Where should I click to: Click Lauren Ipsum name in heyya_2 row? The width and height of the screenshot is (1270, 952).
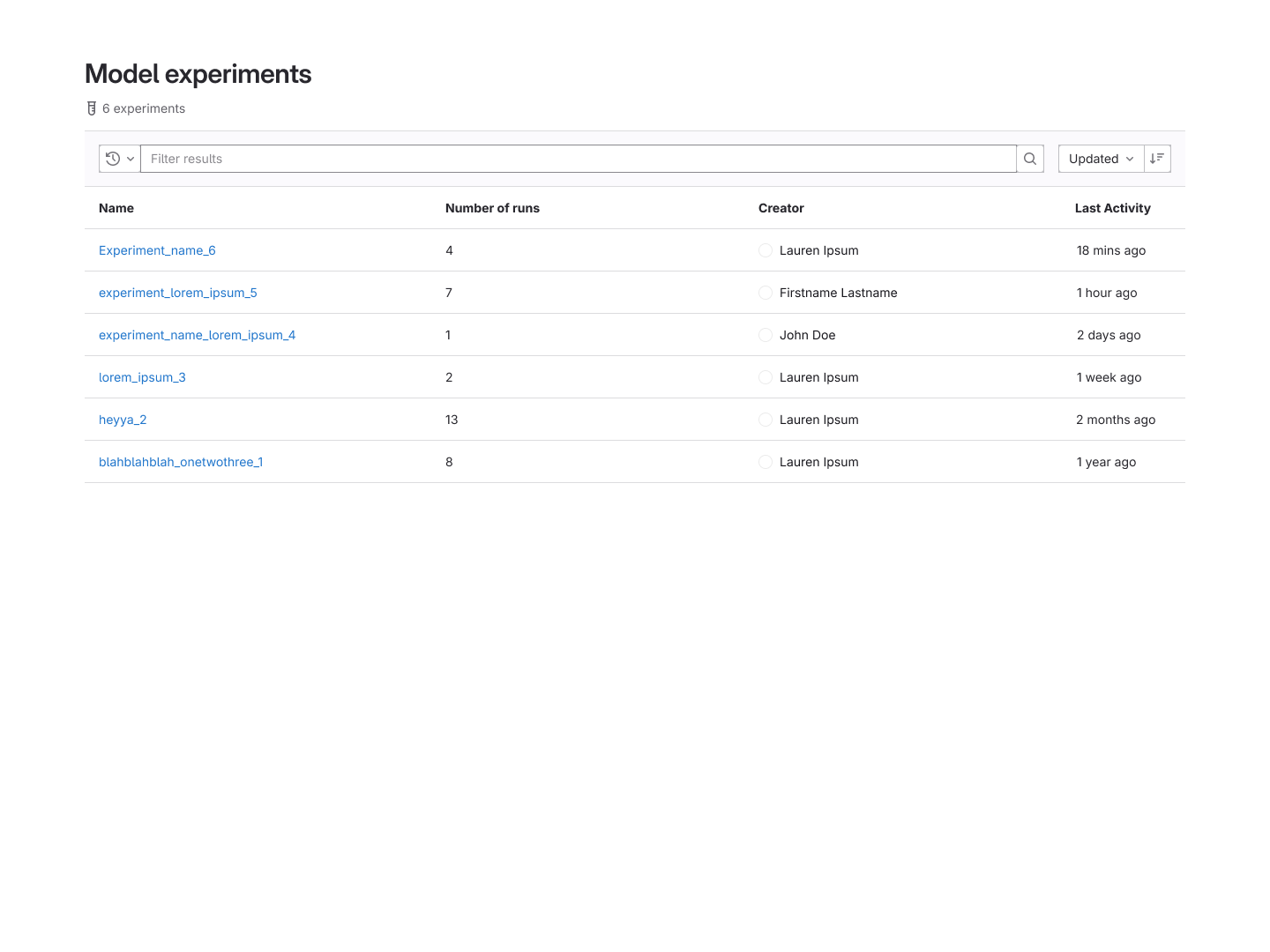(x=819, y=420)
